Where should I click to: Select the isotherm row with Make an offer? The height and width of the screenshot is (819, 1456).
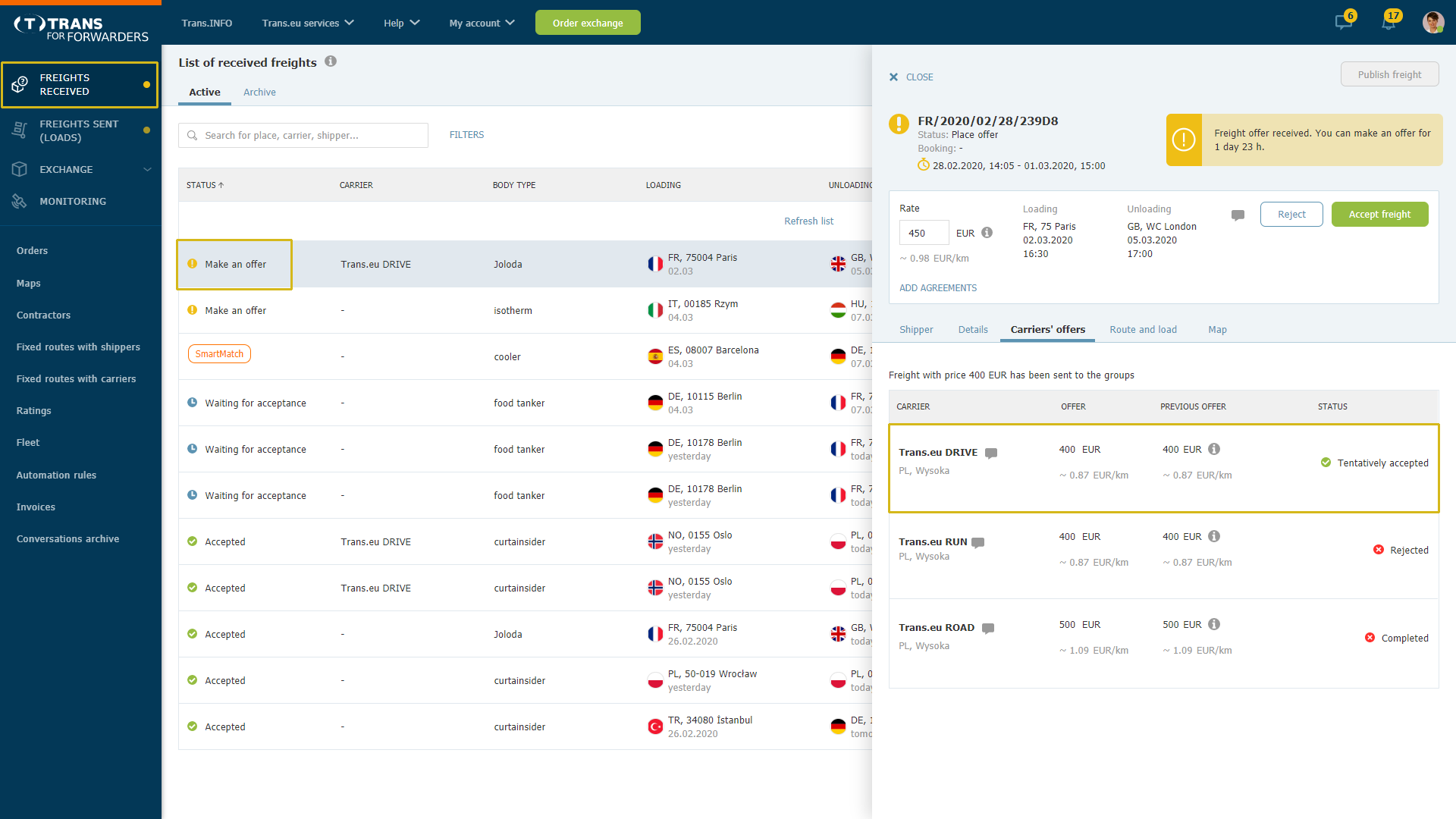click(525, 310)
